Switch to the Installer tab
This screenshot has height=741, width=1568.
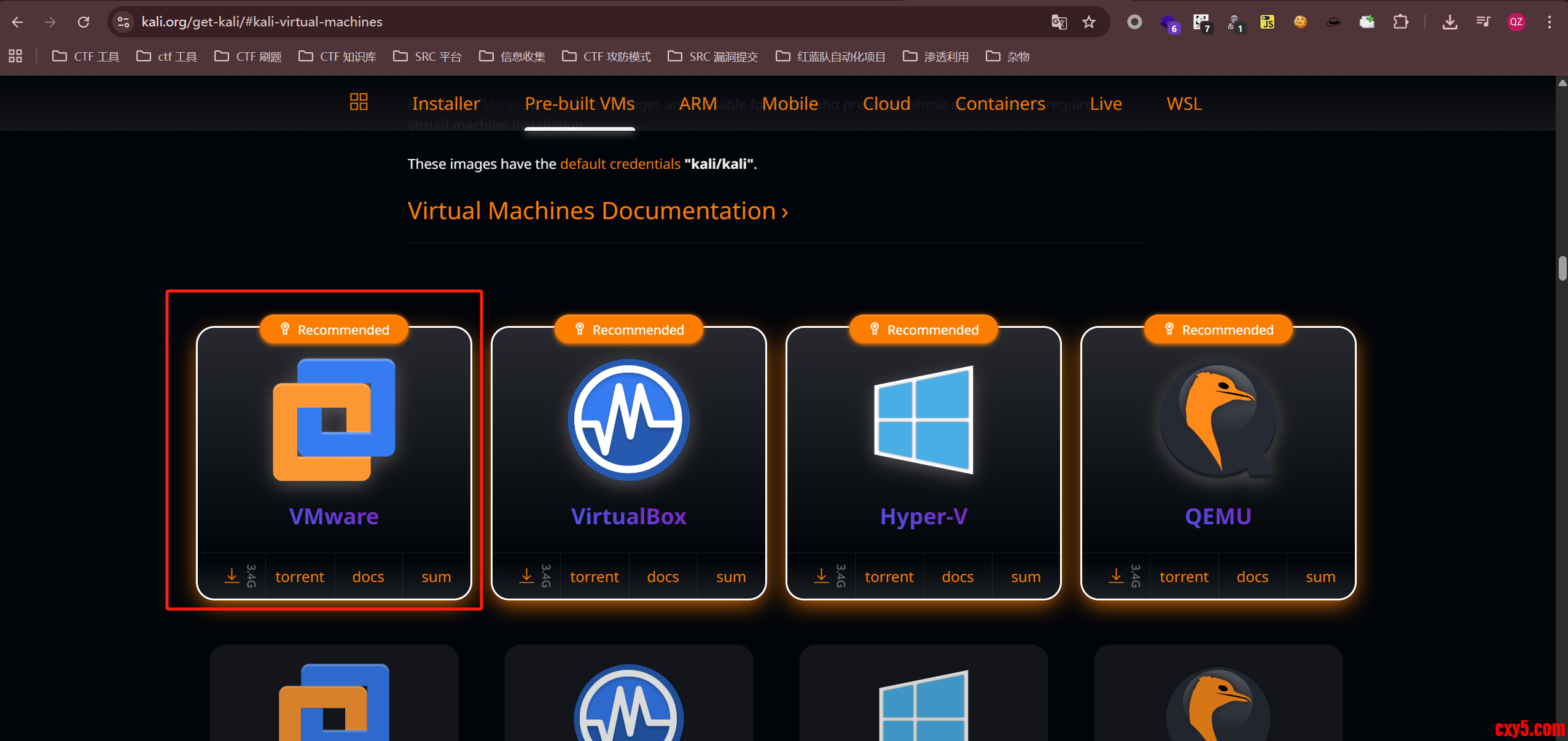tap(445, 104)
